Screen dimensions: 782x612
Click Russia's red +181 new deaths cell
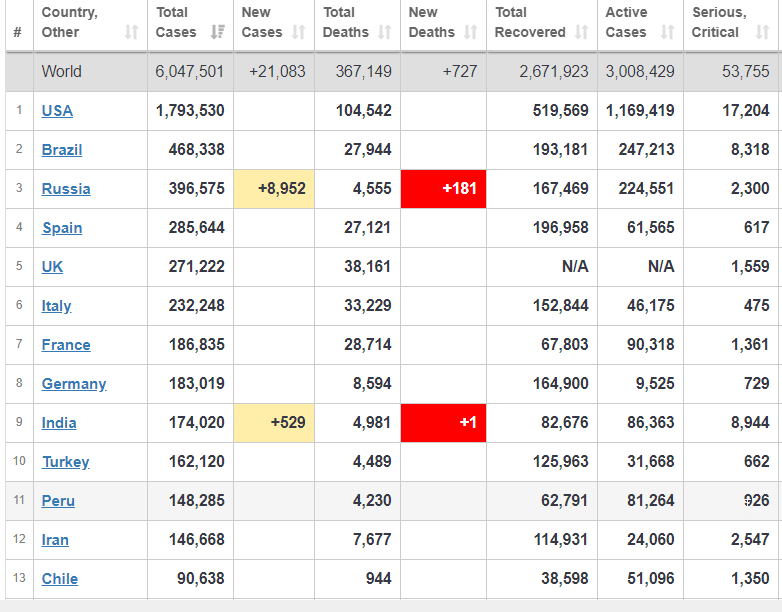tap(443, 189)
